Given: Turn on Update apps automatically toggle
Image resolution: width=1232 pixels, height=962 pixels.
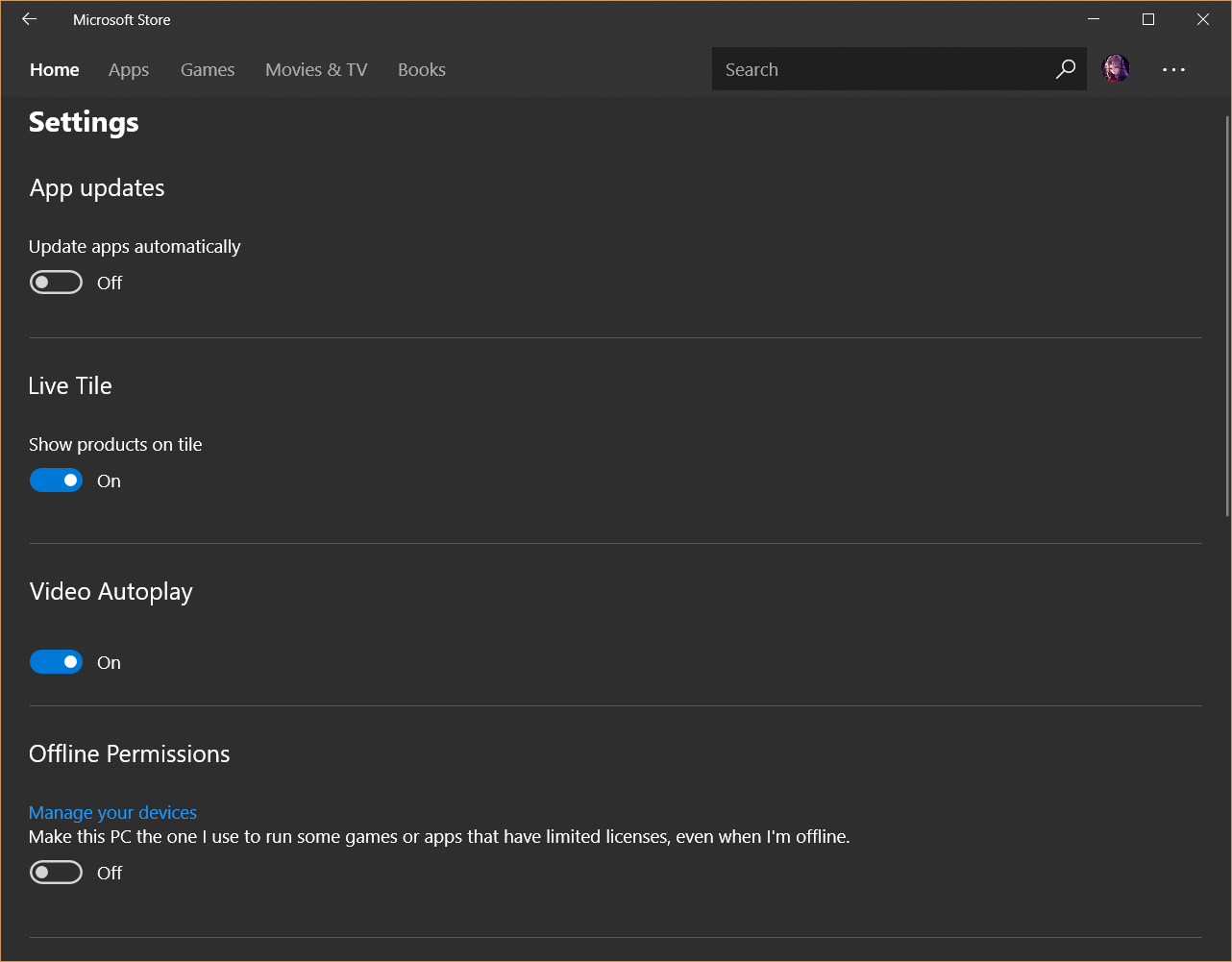Looking at the screenshot, I should [x=56, y=283].
